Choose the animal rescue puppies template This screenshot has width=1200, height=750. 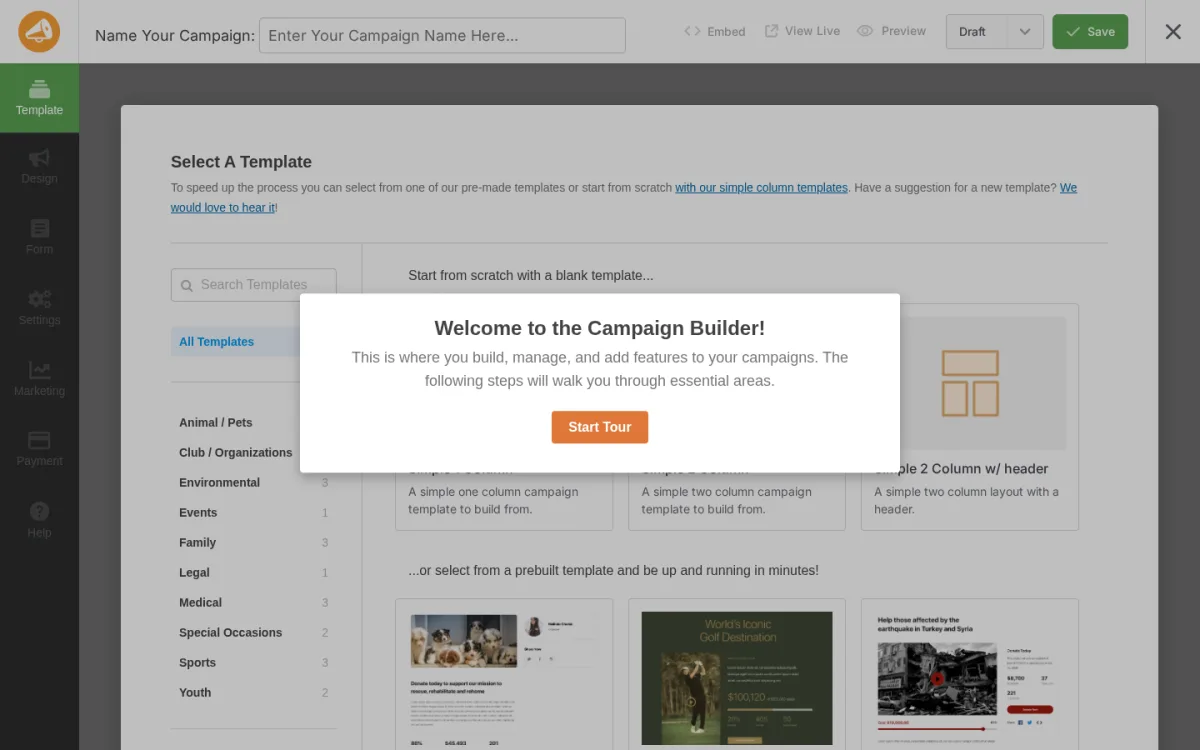click(504, 674)
